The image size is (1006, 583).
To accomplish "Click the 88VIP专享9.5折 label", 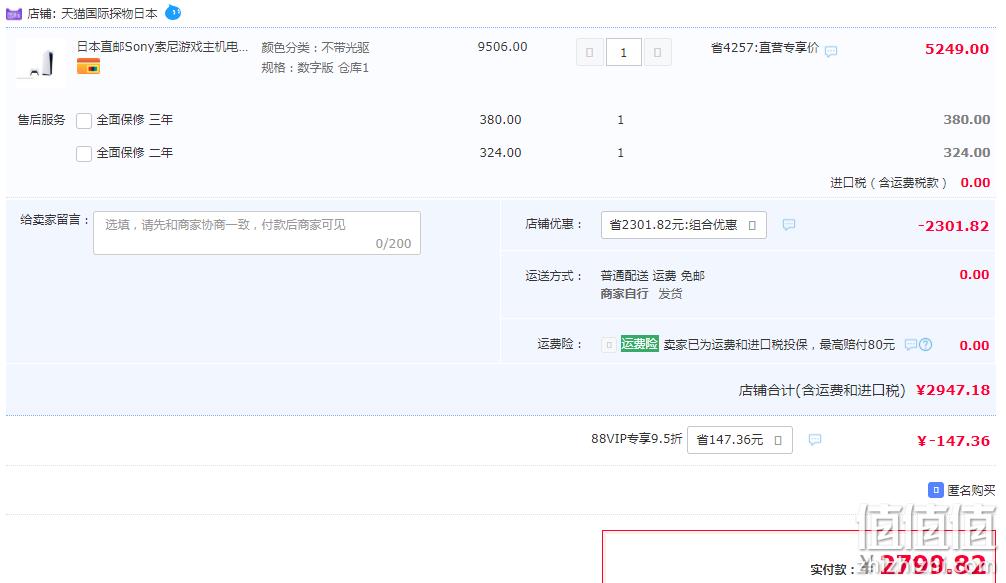I will coord(636,439).
